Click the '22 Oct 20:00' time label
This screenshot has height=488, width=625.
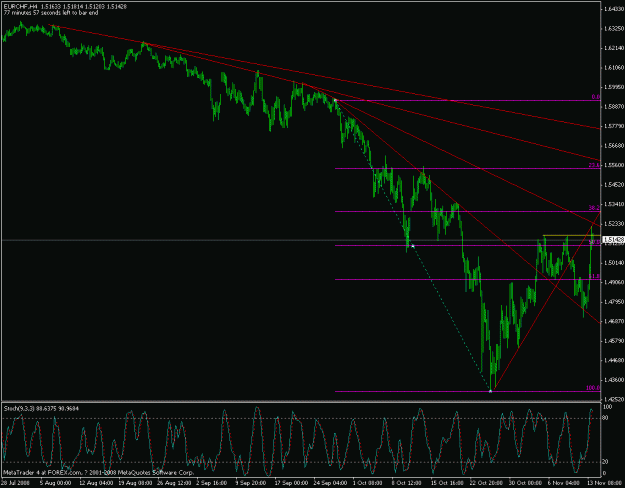click(486, 483)
